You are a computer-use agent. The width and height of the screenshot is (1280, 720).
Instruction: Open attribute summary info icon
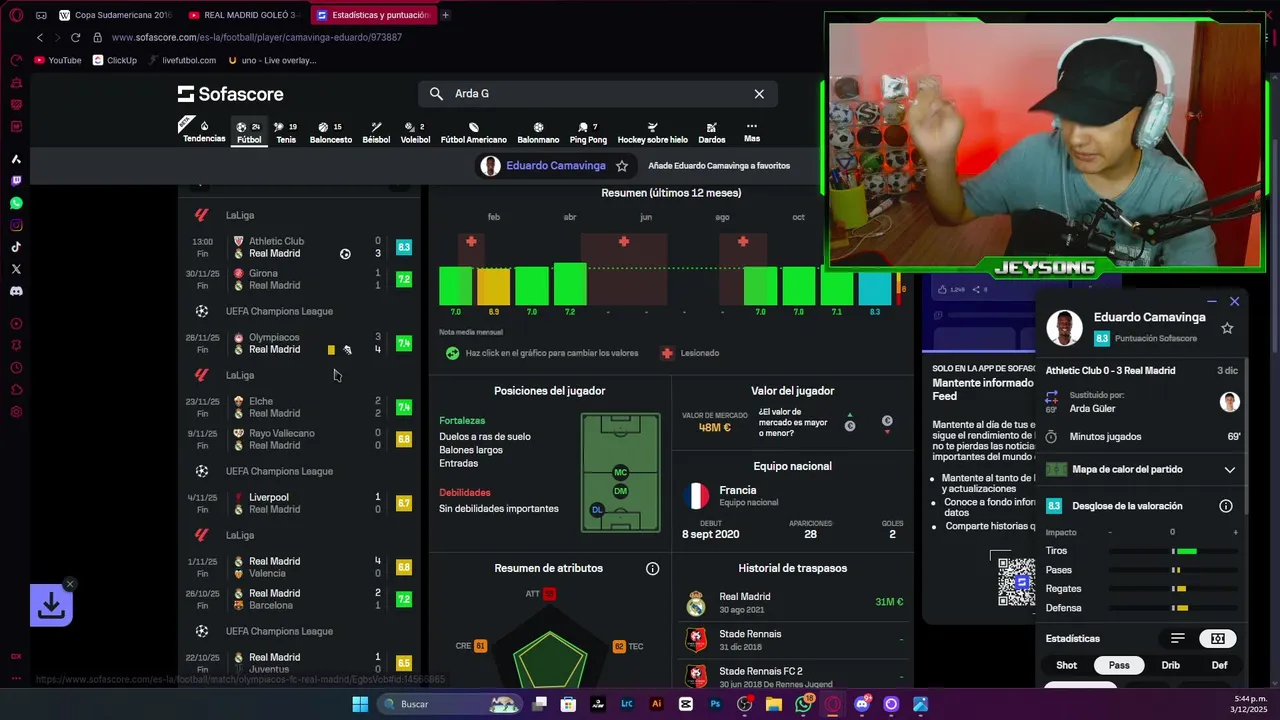coord(652,569)
